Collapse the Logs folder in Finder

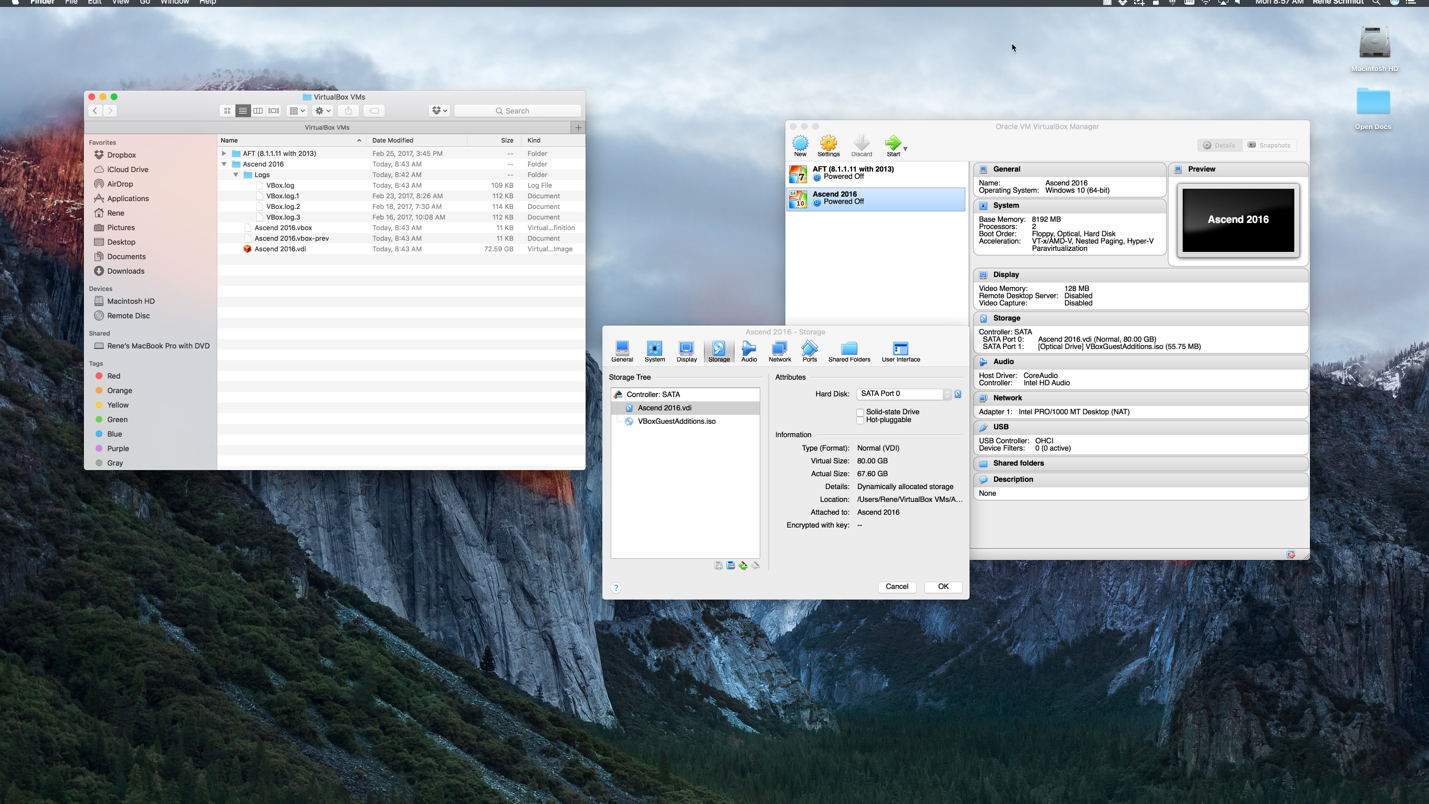pyautogui.click(x=236, y=175)
